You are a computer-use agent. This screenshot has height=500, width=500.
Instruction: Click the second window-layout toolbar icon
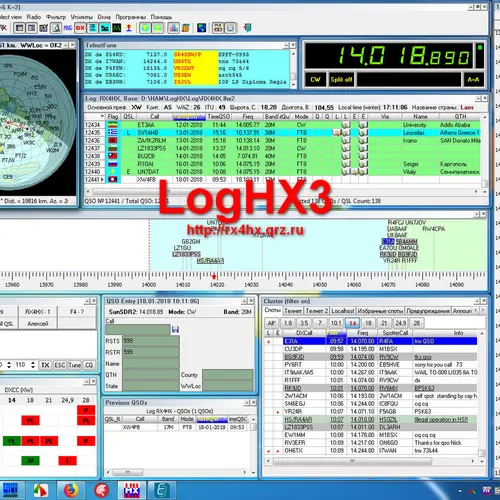pos(32,28)
